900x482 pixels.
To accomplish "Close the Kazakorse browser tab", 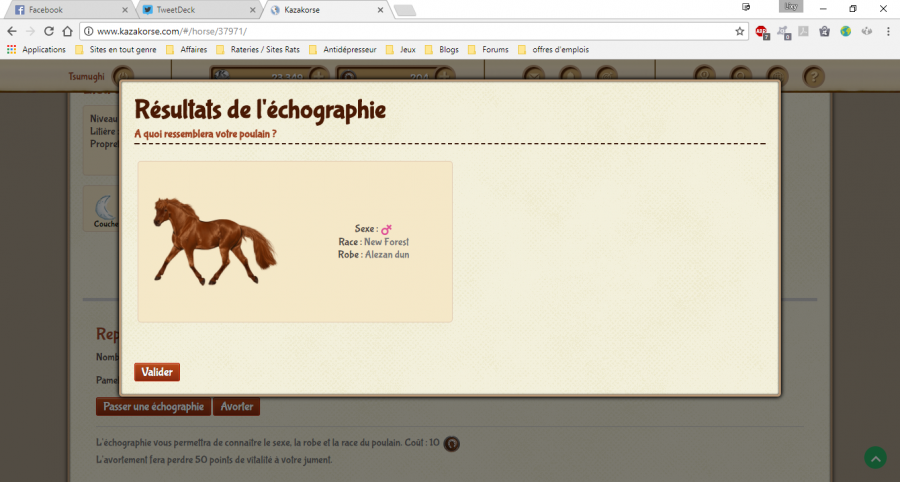I will (x=379, y=9).
